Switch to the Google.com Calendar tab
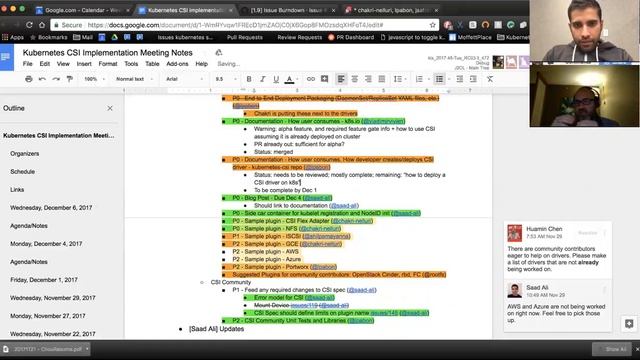This screenshot has width=640, height=360. [x=82, y=10]
